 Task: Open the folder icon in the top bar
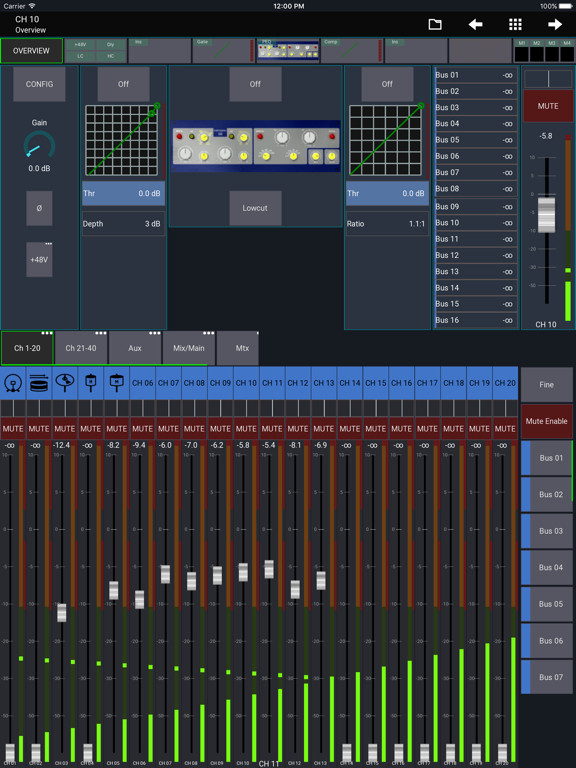coord(435,24)
